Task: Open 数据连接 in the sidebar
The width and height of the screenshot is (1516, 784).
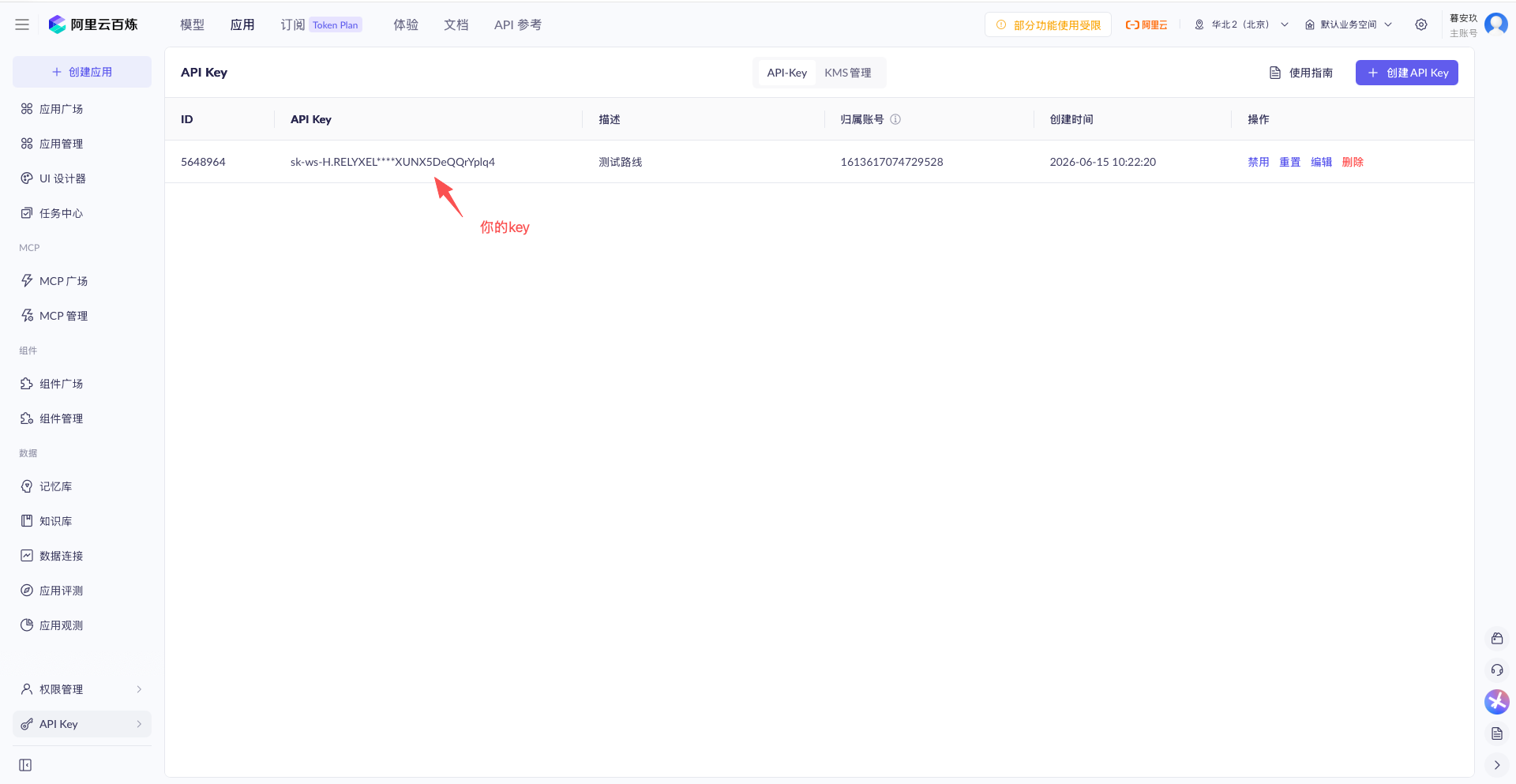Action: [x=82, y=556]
